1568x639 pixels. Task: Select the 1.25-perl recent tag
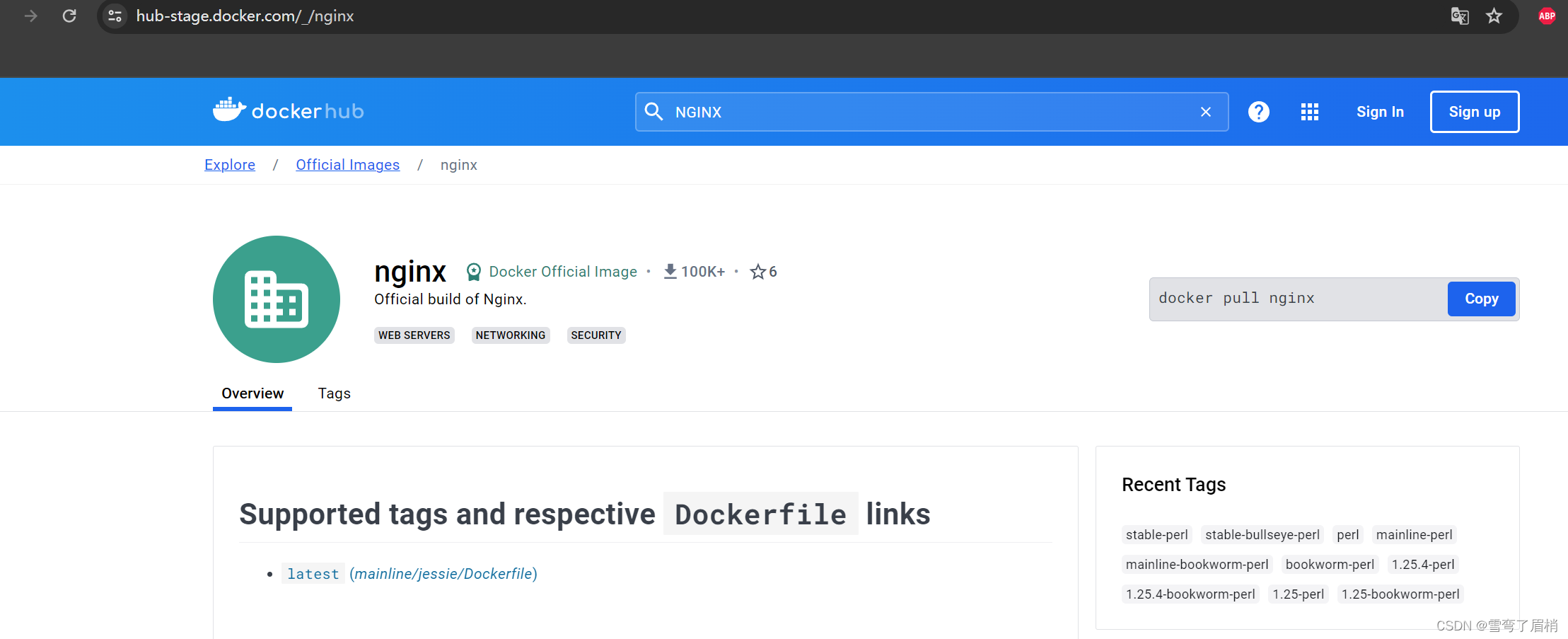tap(1299, 594)
